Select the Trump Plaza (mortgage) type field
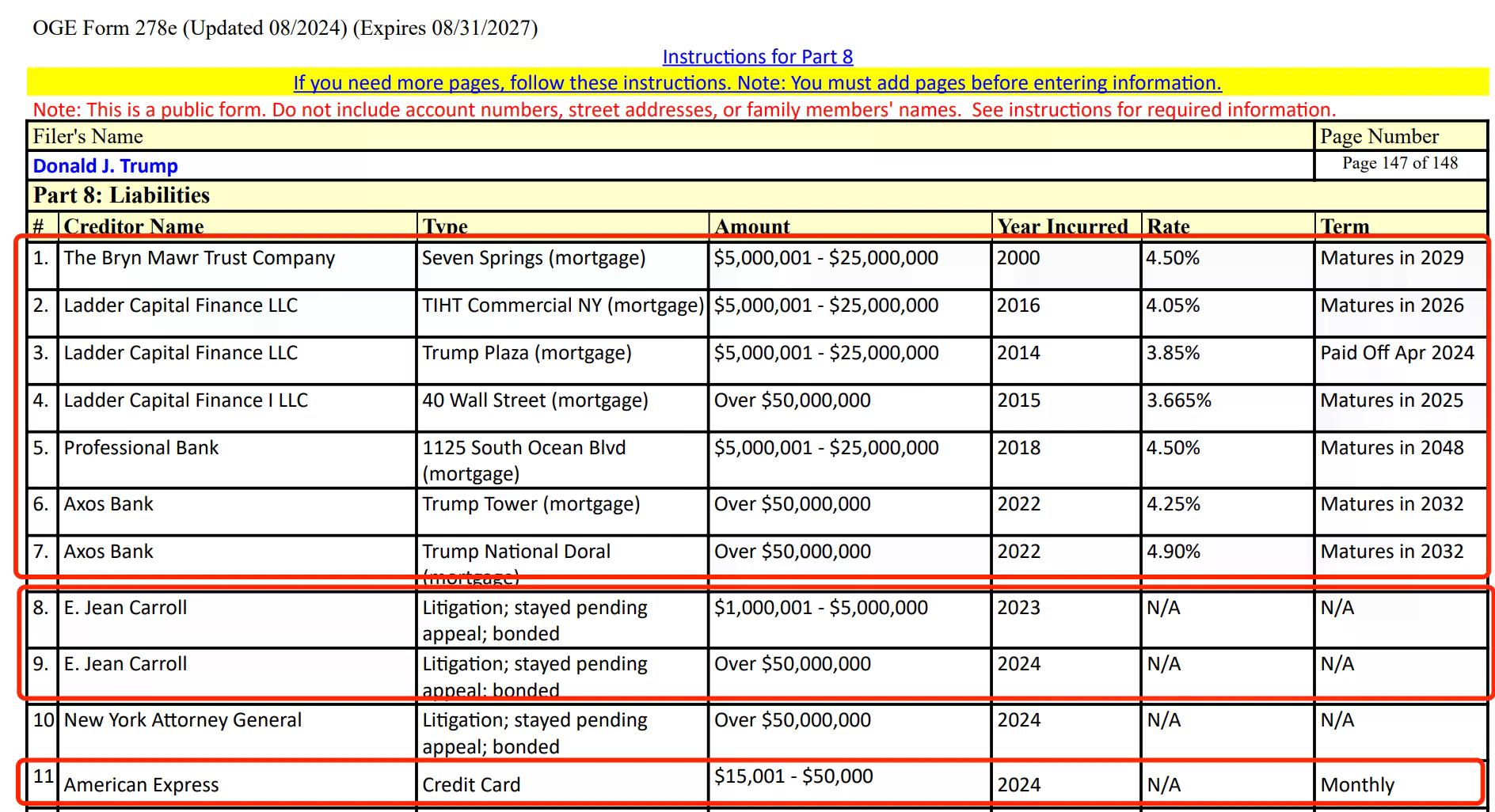 (527, 354)
